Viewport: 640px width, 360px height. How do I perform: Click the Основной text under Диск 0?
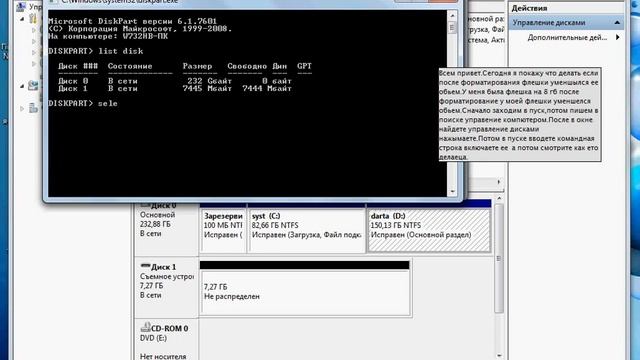(x=157, y=215)
